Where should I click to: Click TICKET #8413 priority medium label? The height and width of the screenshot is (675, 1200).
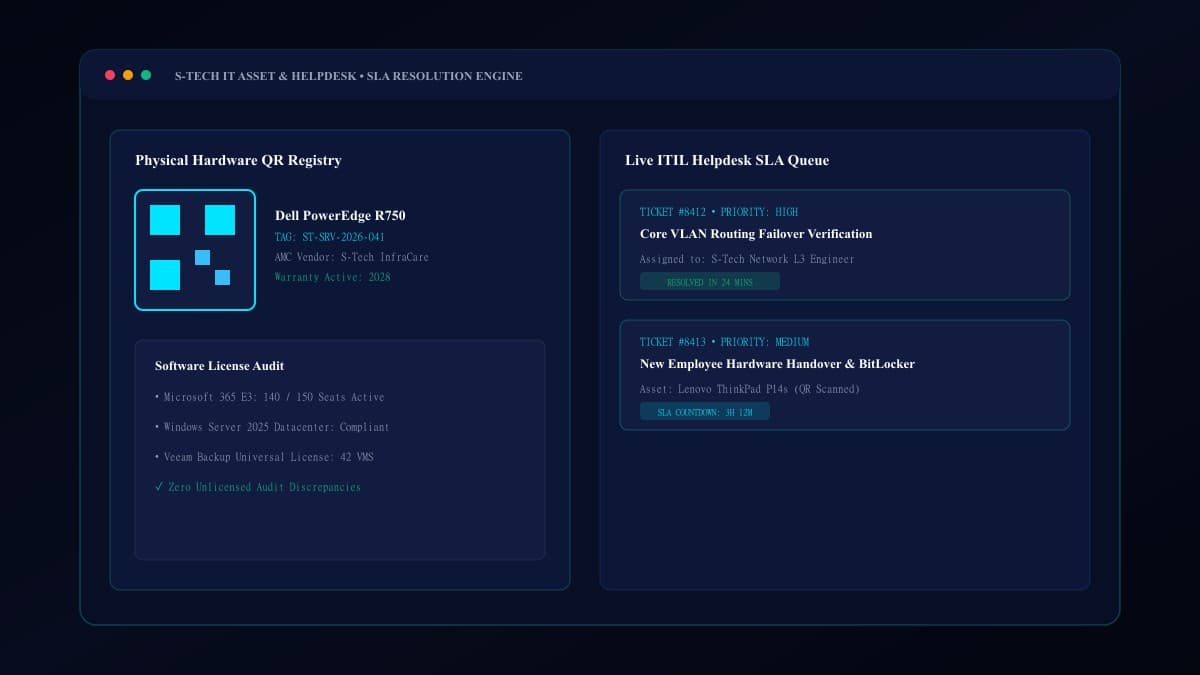pyautogui.click(x=724, y=342)
